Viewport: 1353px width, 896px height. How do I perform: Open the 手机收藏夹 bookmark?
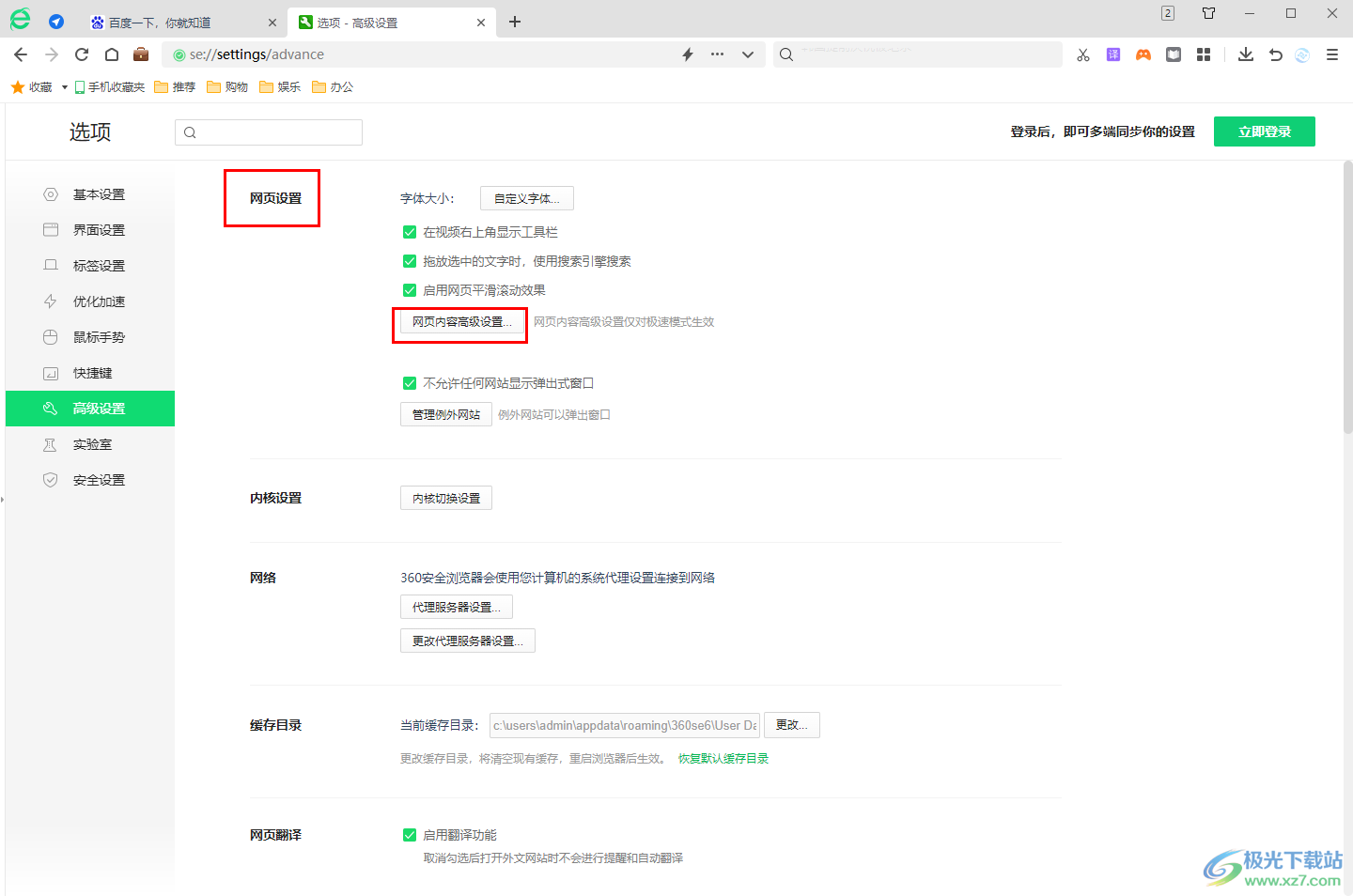pyautogui.click(x=110, y=86)
